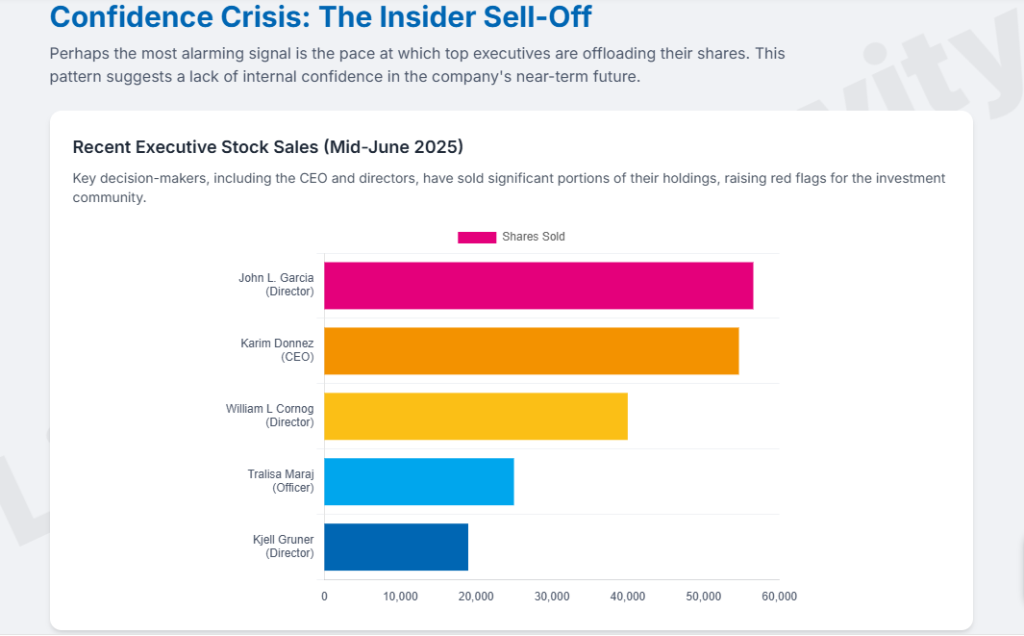Screen dimensions: 1024x636
Task: Toggle the Shares Sold legend label
Action: tap(533, 237)
